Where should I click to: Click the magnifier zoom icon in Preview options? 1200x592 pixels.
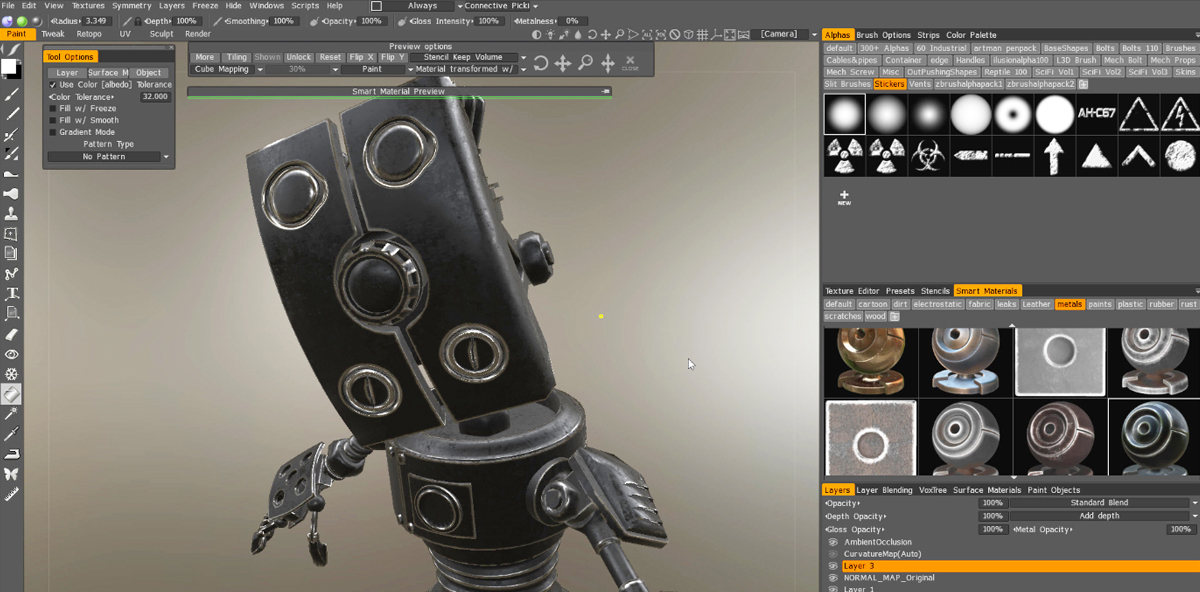pyautogui.click(x=585, y=63)
